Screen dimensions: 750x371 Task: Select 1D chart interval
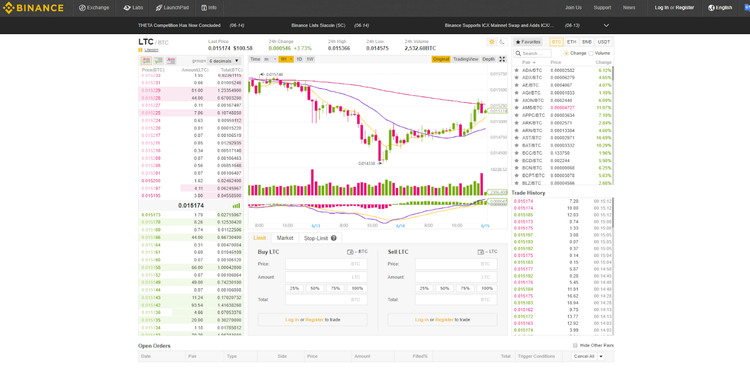pyautogui.click(x=299, y=59)
